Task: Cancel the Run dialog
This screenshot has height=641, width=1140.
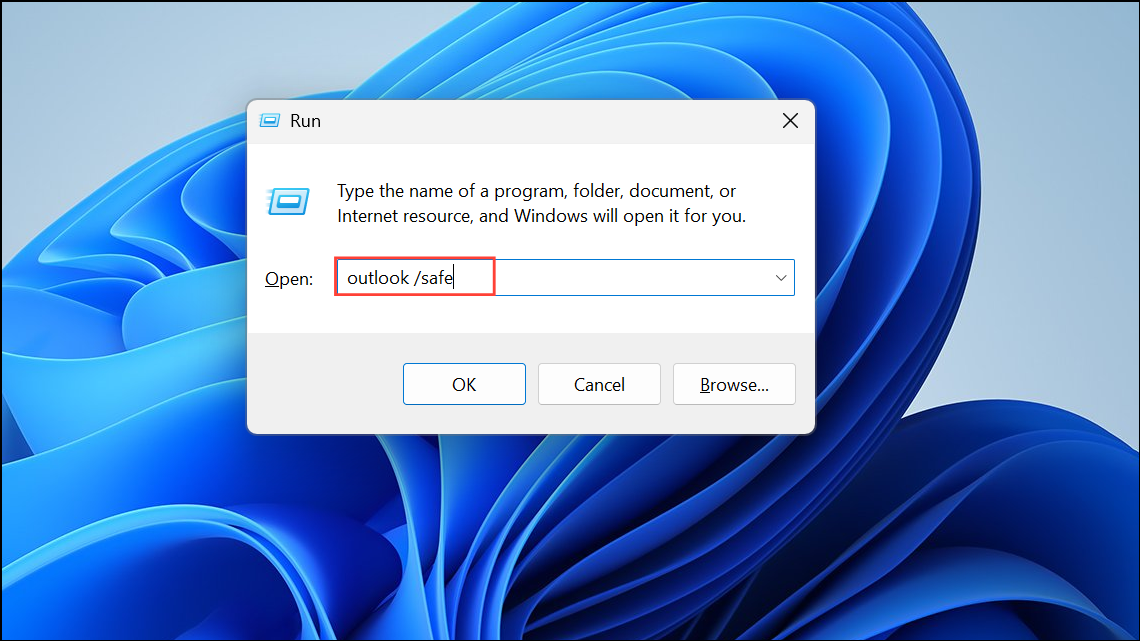Action: [599, 384]
